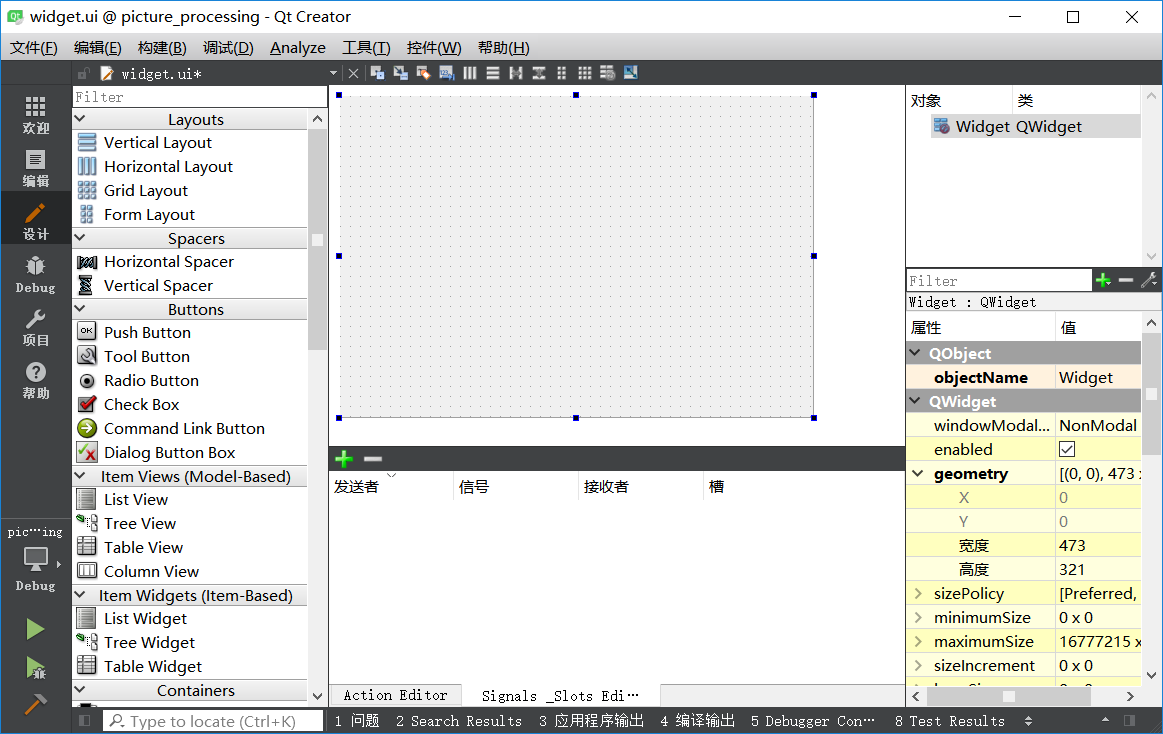Open the 编译输出 output pane
The width and height of the screenshot is (1163, 734).
(x=697, y=721)
